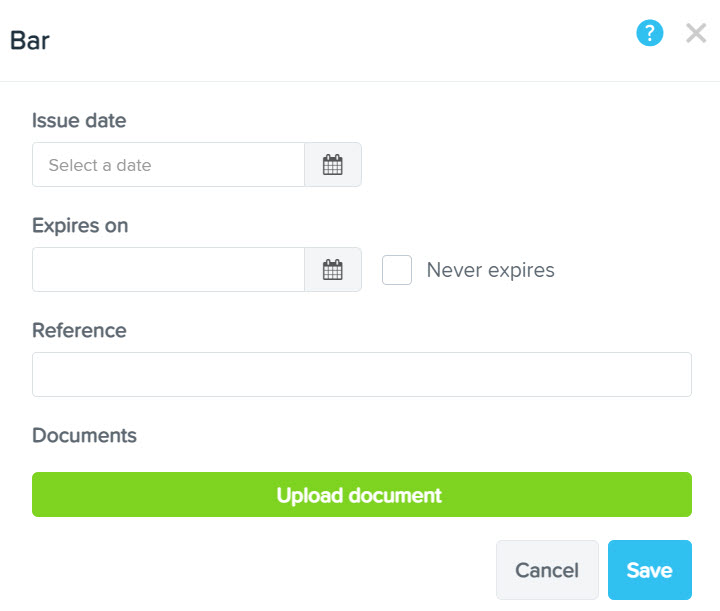This screenshot has width=720, height=611.
Task: Save the Bar qualification details
Action: pyautogui.click(x=649, y=570)
